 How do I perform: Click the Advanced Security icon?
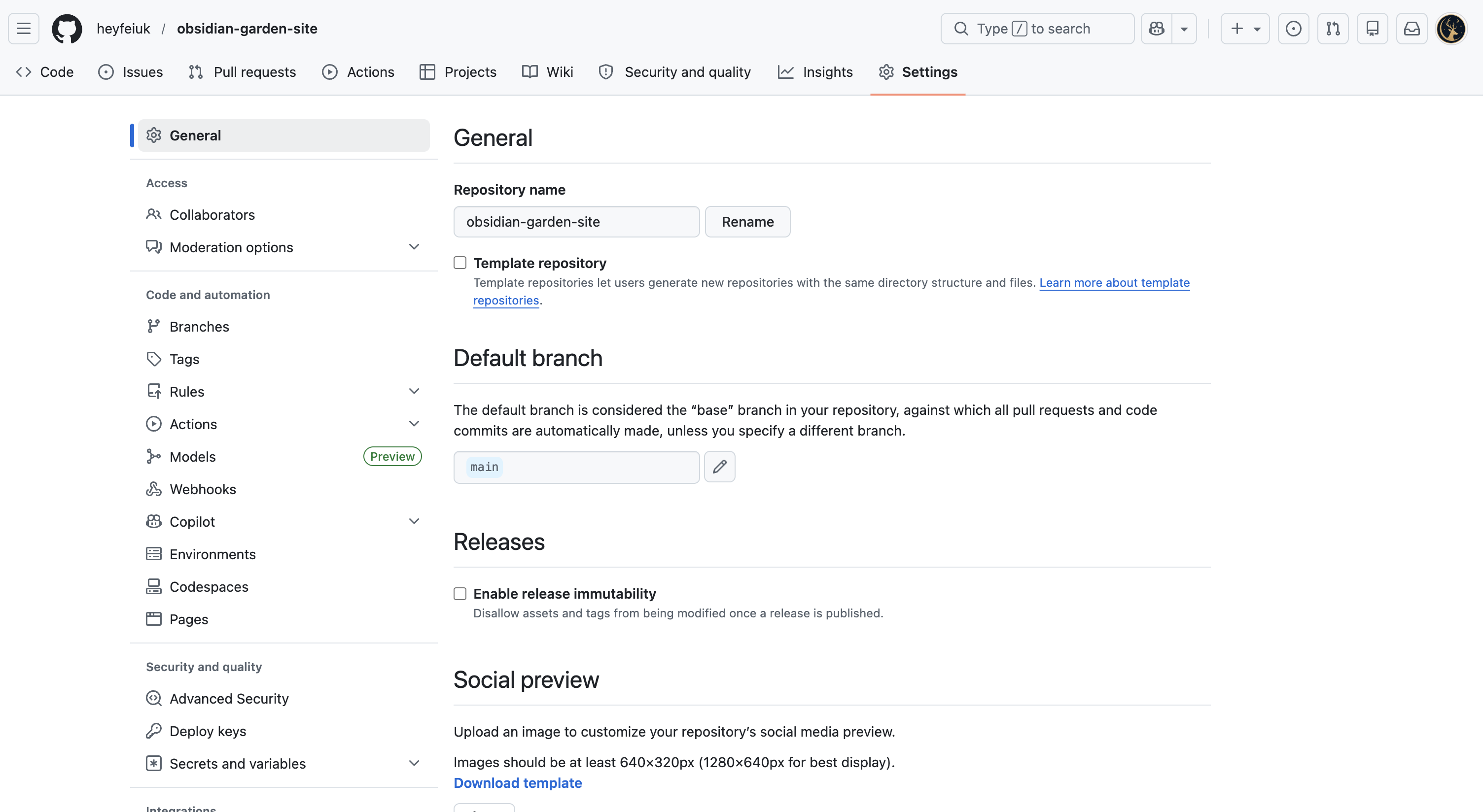tap(153, 699)
